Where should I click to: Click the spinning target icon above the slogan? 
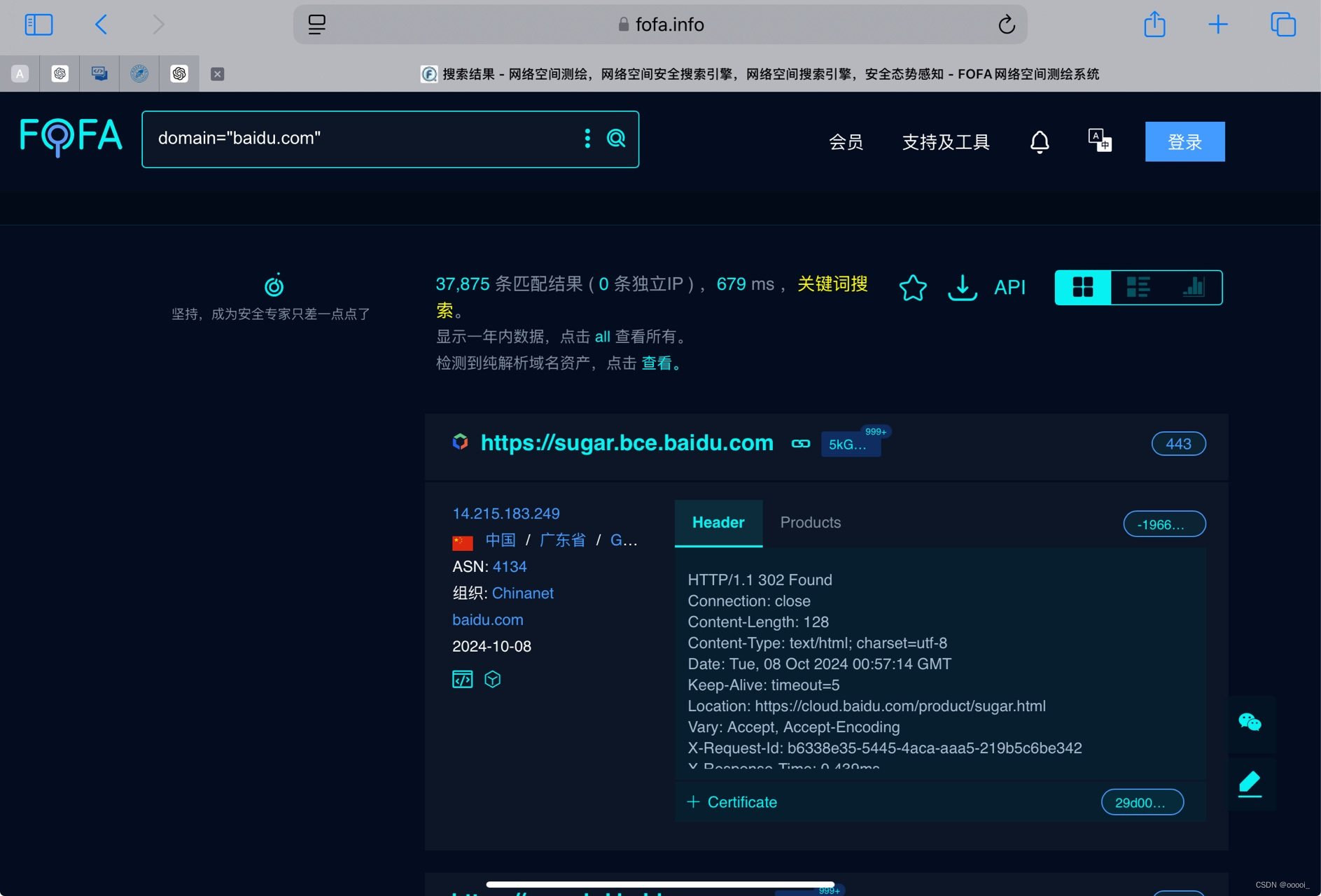(x=274, y=285)
